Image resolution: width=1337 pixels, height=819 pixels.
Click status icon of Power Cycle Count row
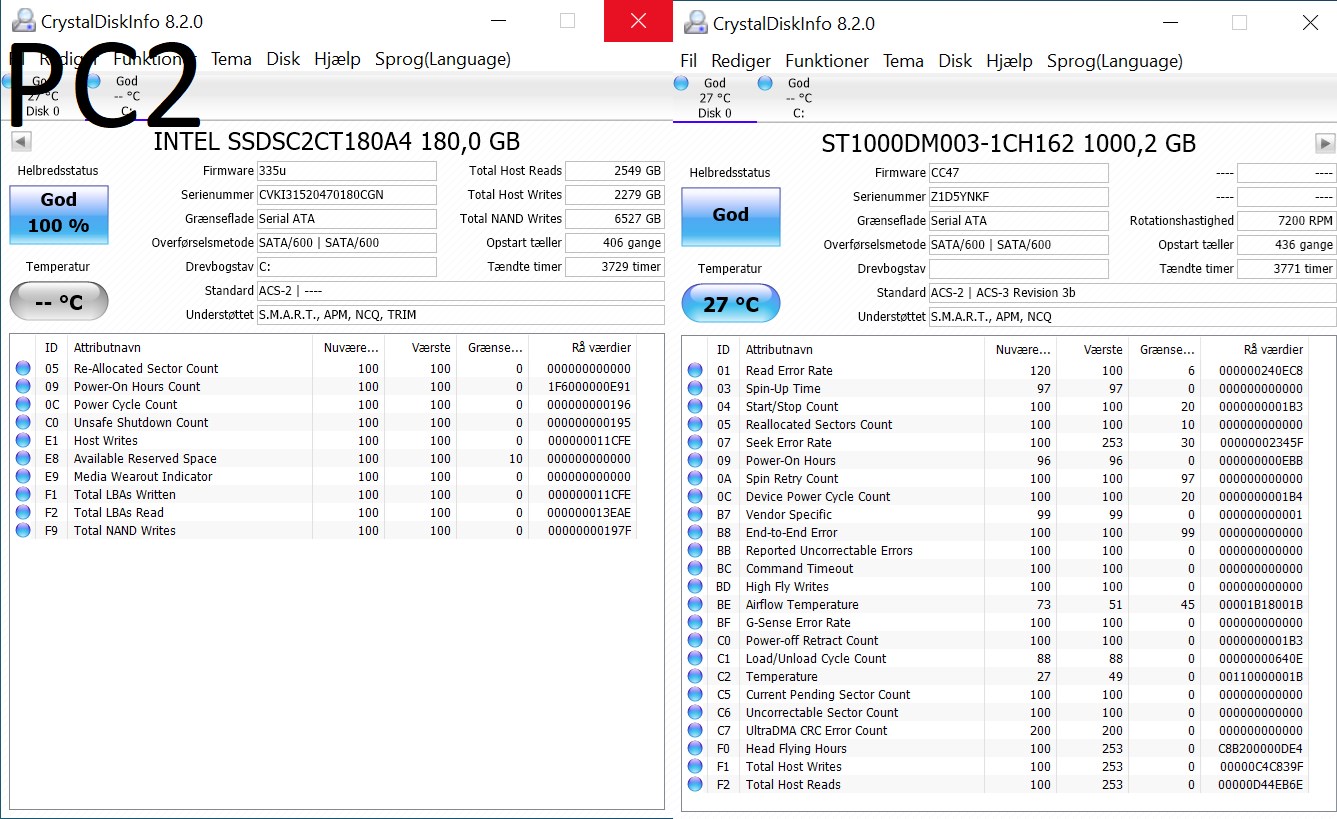pyautogui.click(x=23, y=405)
